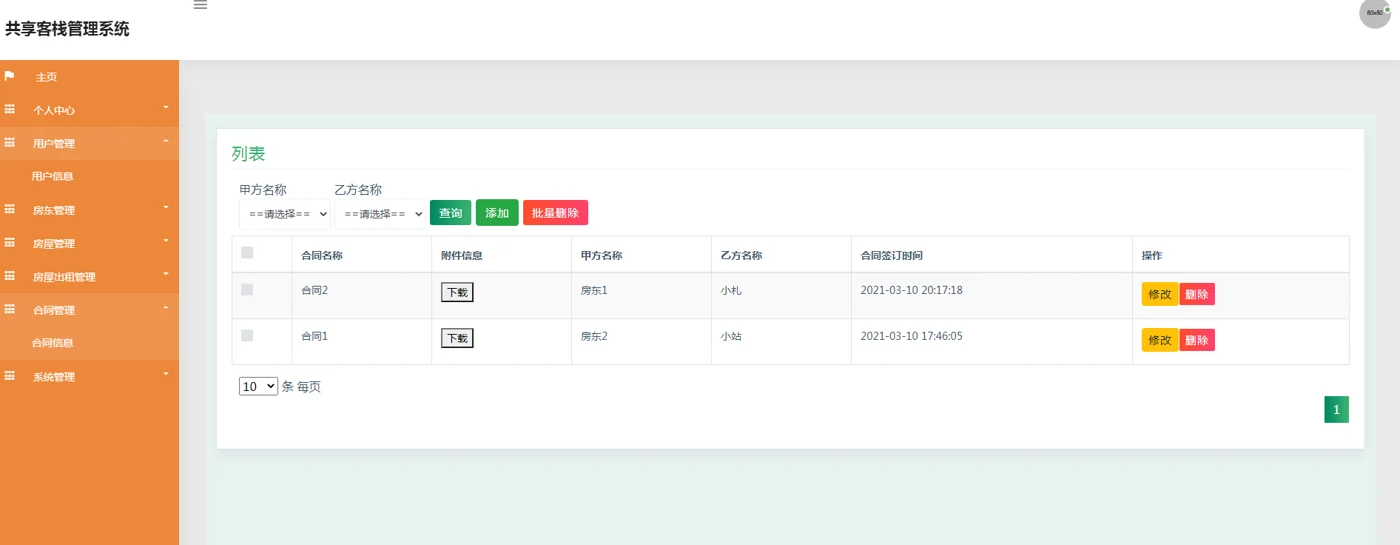The height and width of the screenshot is (545, 1400).
Task: Select cell text 小站
Action: tap(731, 336)
